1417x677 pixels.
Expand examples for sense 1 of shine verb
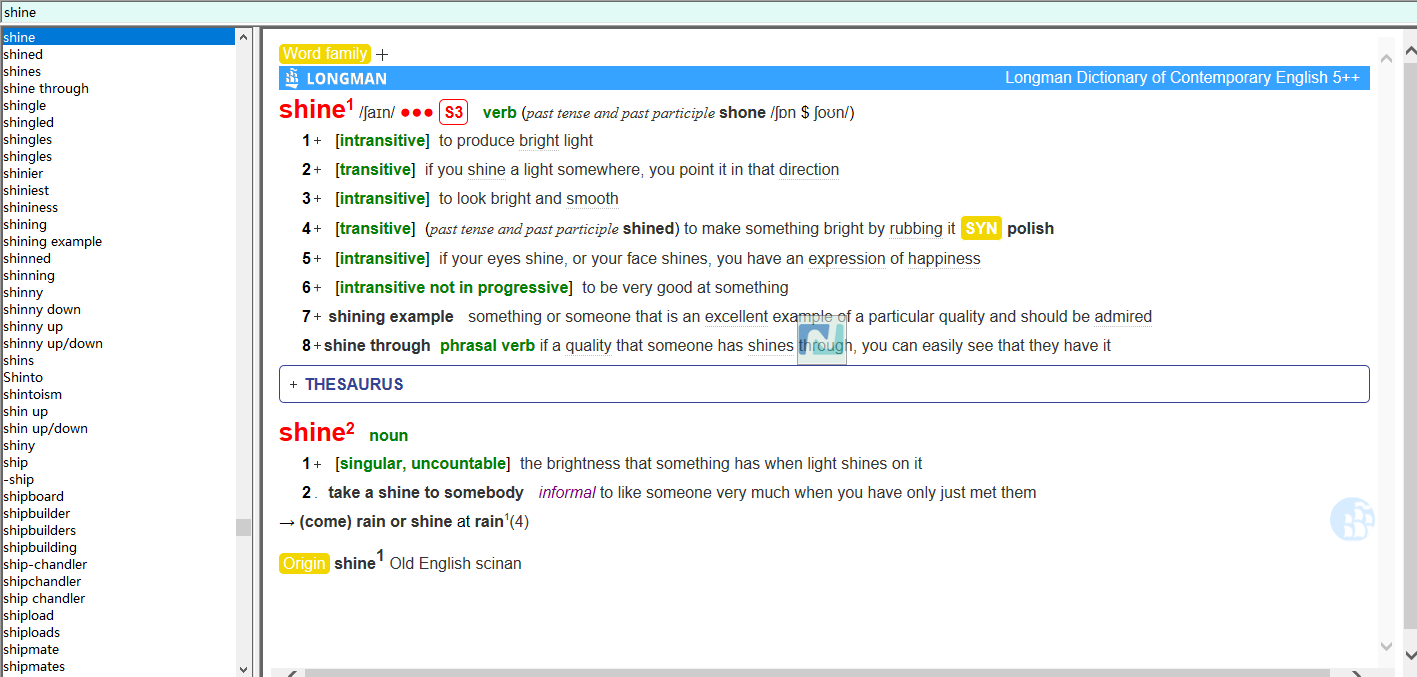coord(318,141)
